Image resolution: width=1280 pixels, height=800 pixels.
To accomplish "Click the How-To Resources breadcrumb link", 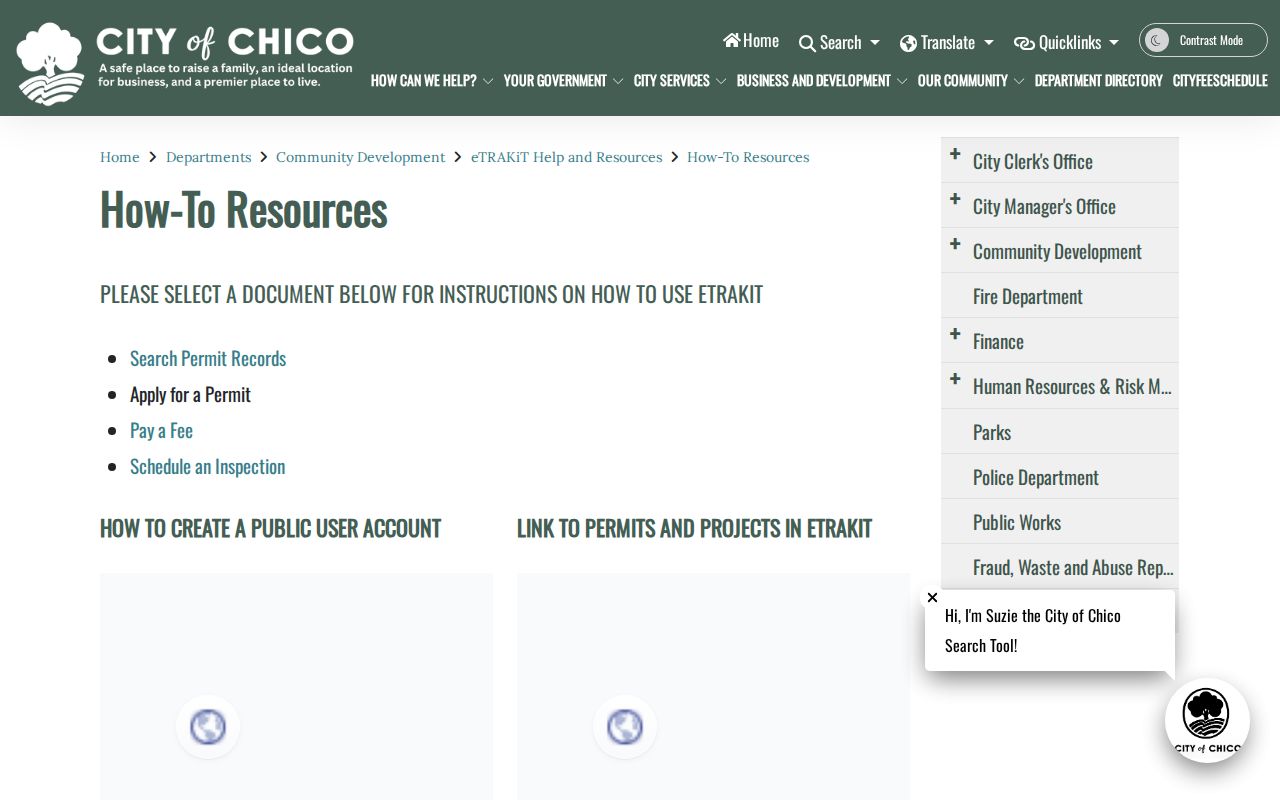I will pos(748,157).
